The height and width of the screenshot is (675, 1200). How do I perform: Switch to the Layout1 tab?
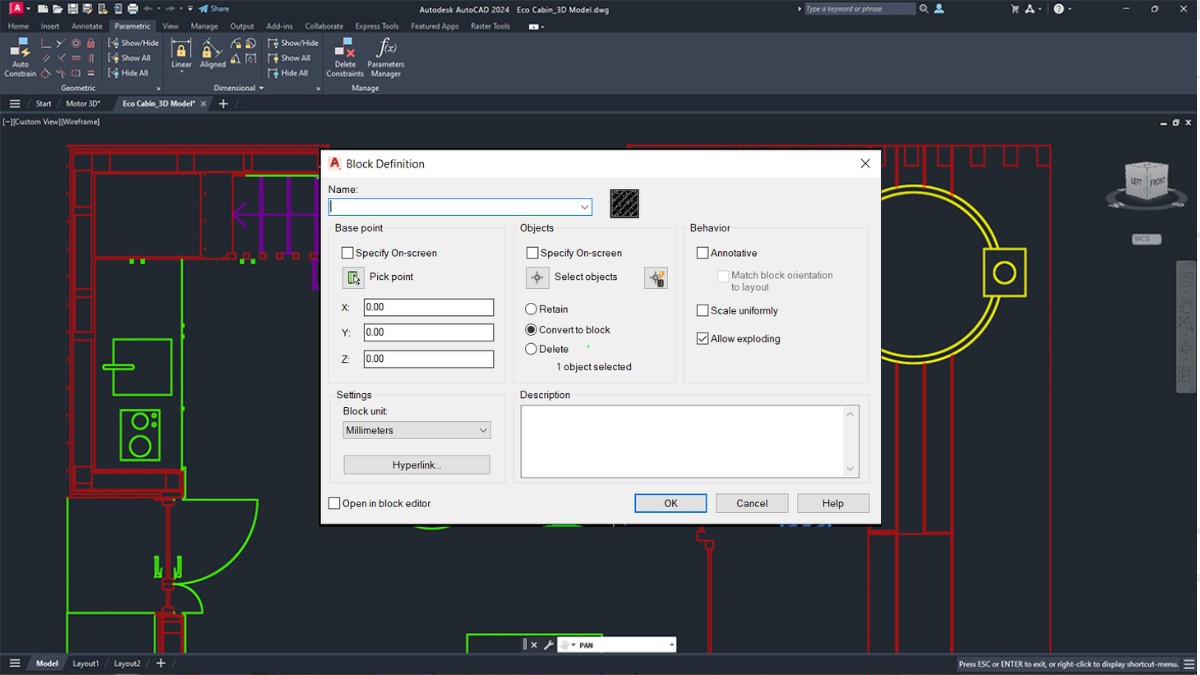point(86,663)
